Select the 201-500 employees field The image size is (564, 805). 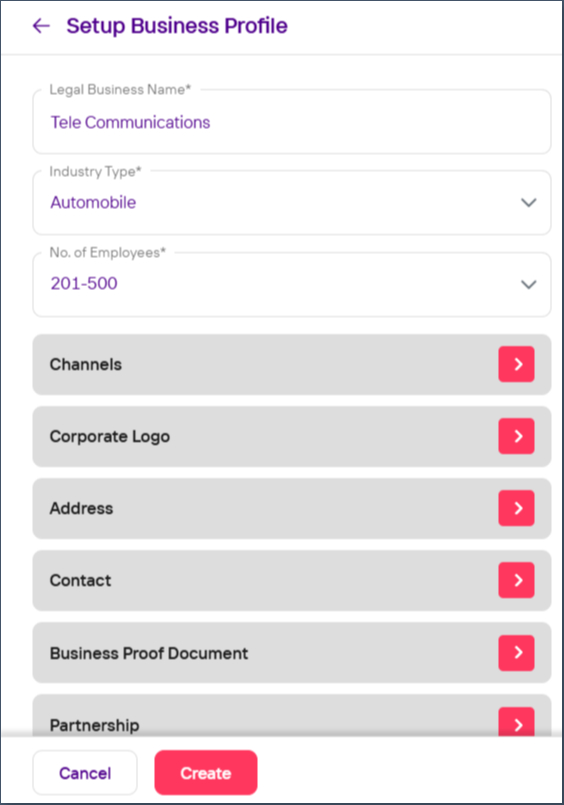coord(291,284)
